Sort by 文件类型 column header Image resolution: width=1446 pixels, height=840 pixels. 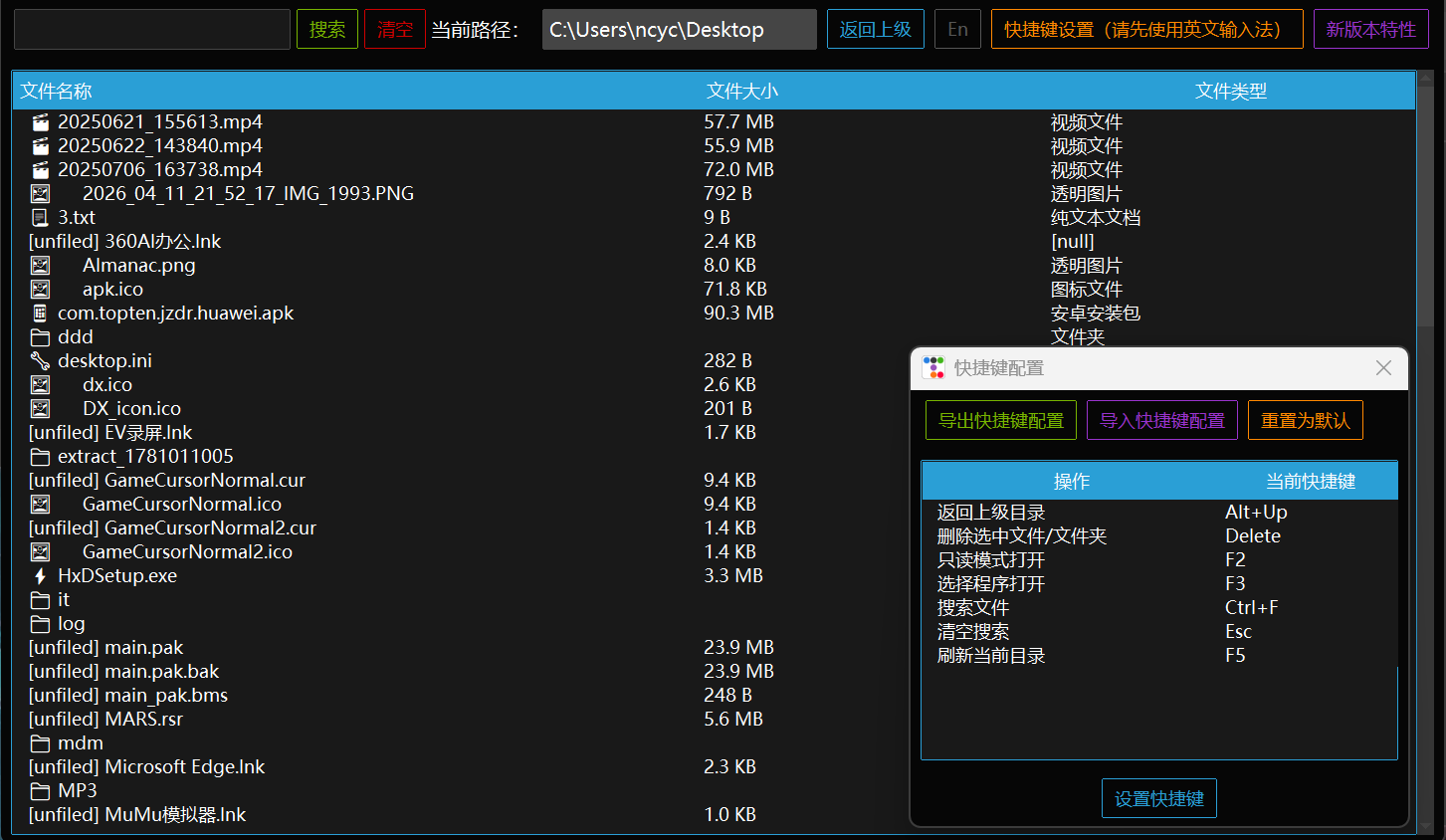(x=1231, y=91)
